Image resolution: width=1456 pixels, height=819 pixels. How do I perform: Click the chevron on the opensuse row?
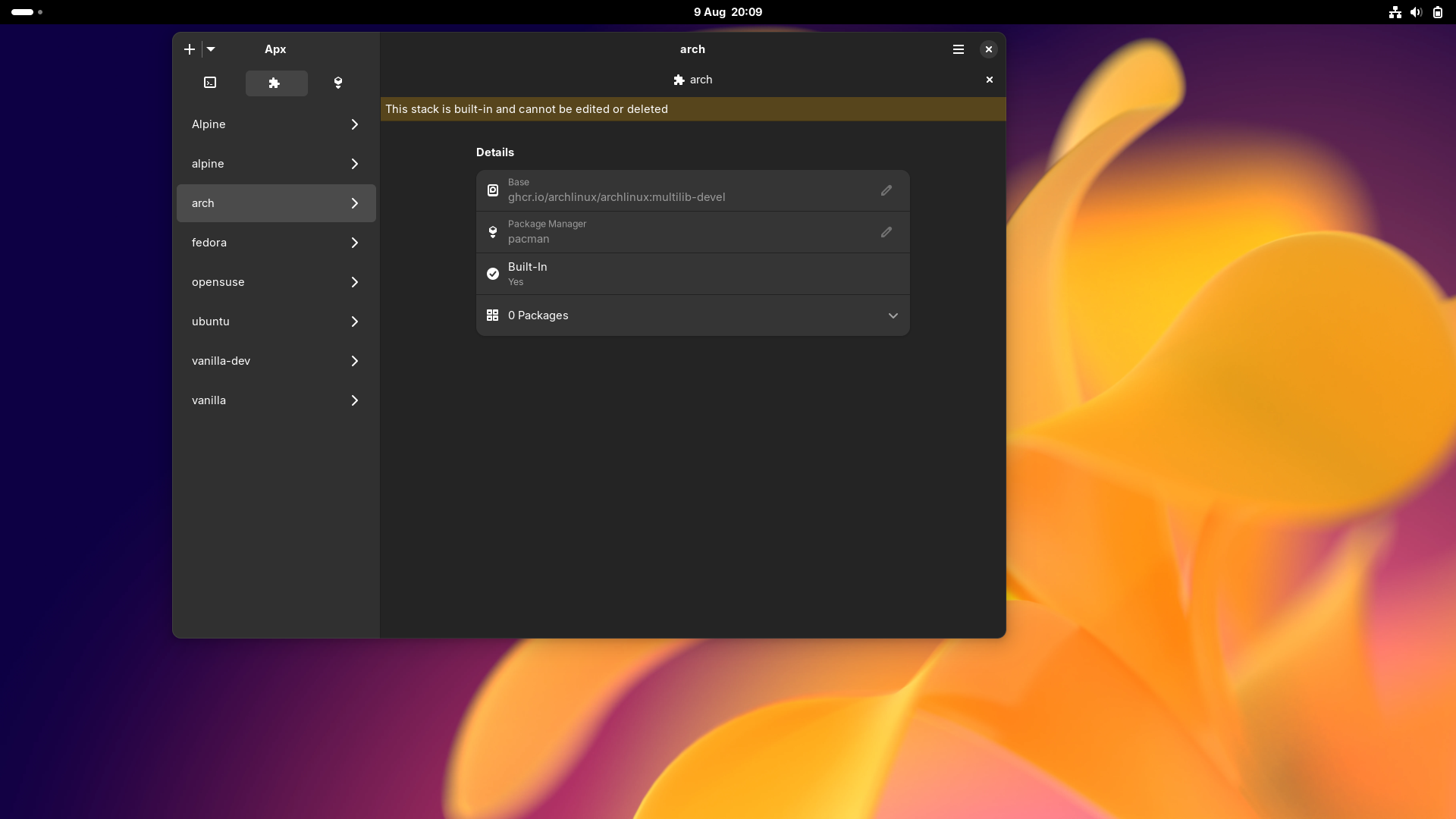[x=354, y=282]
